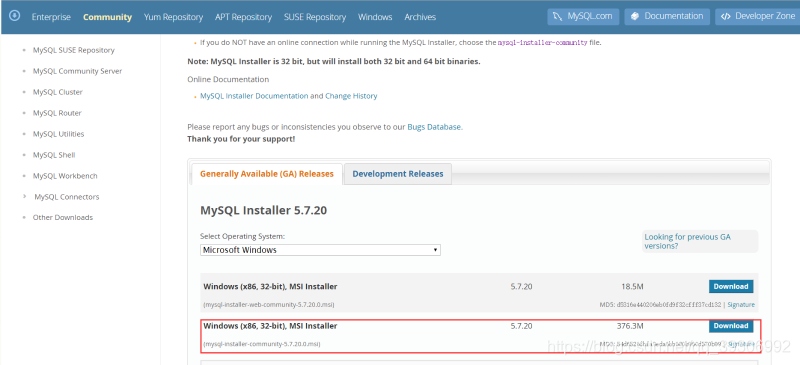Click the download arrow icon in the top-left corner

point(15,16)
